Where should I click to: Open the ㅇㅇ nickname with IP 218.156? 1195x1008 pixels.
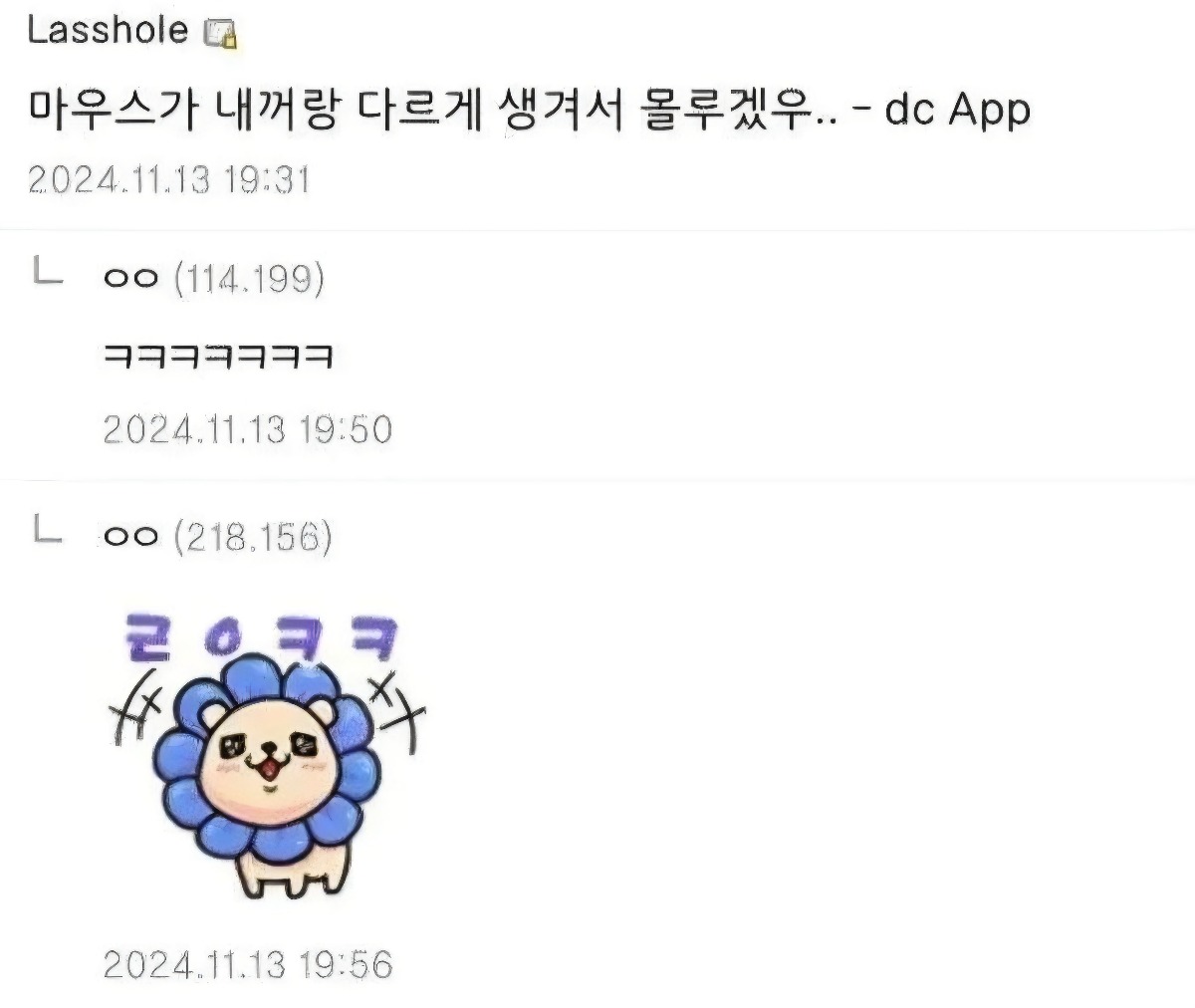[130, 538]
